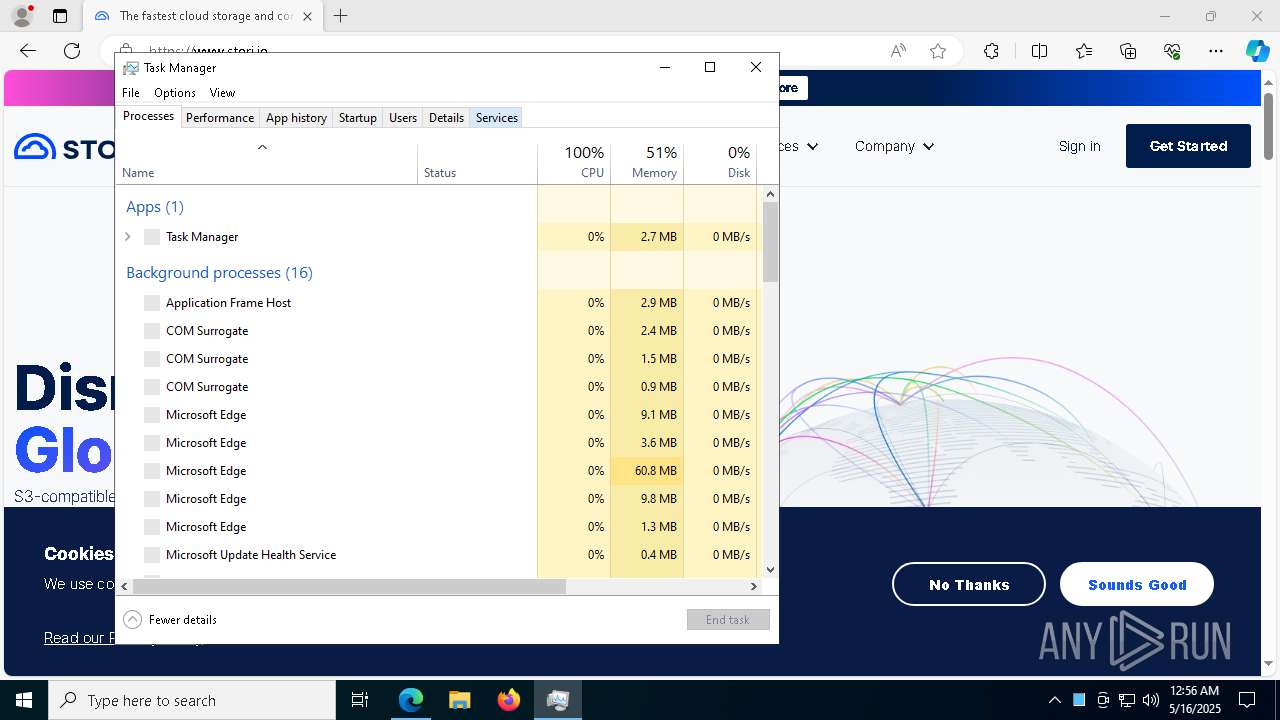Screen dimensions: 1280x720
Task: Switch to the Details tab
Action: pos(446,118)
